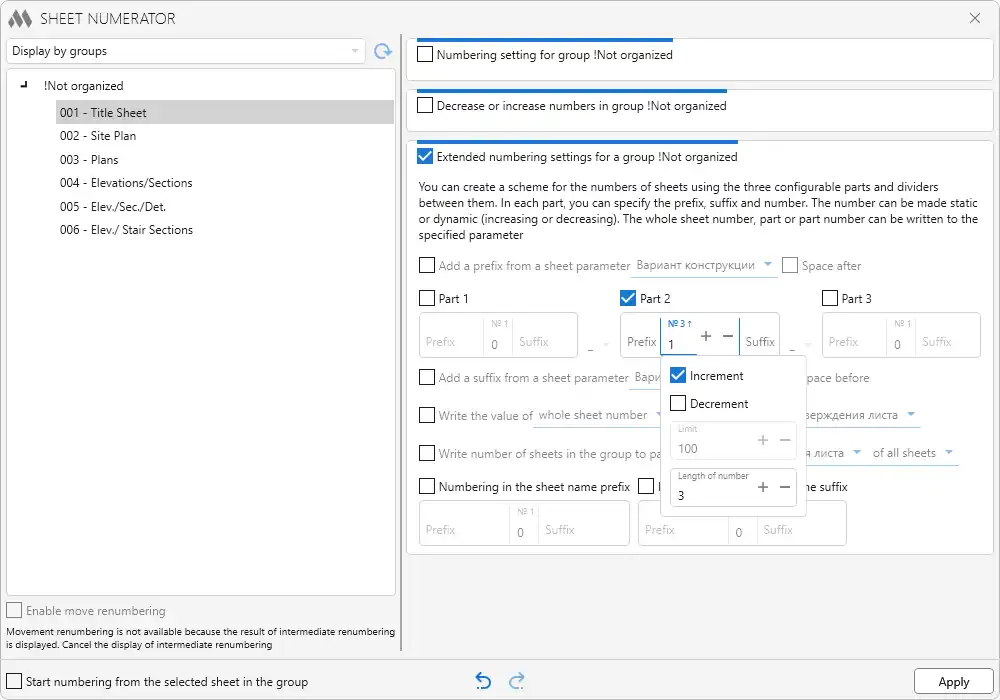Collapse the !Not organized group arrow
This screenshot has width=1000, height=700.
click(24, 86)
